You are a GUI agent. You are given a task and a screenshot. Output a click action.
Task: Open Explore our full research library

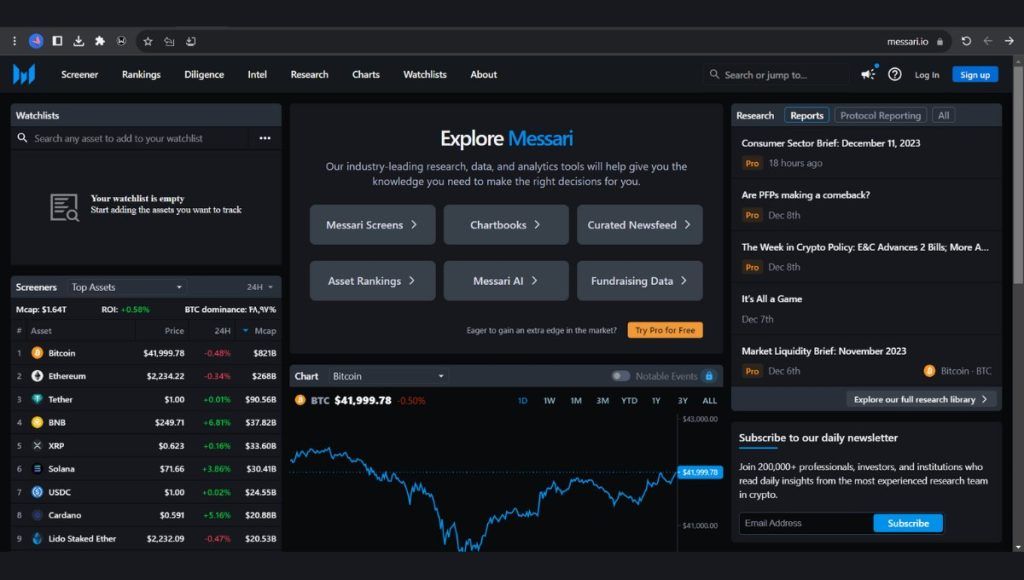point(921,400)
